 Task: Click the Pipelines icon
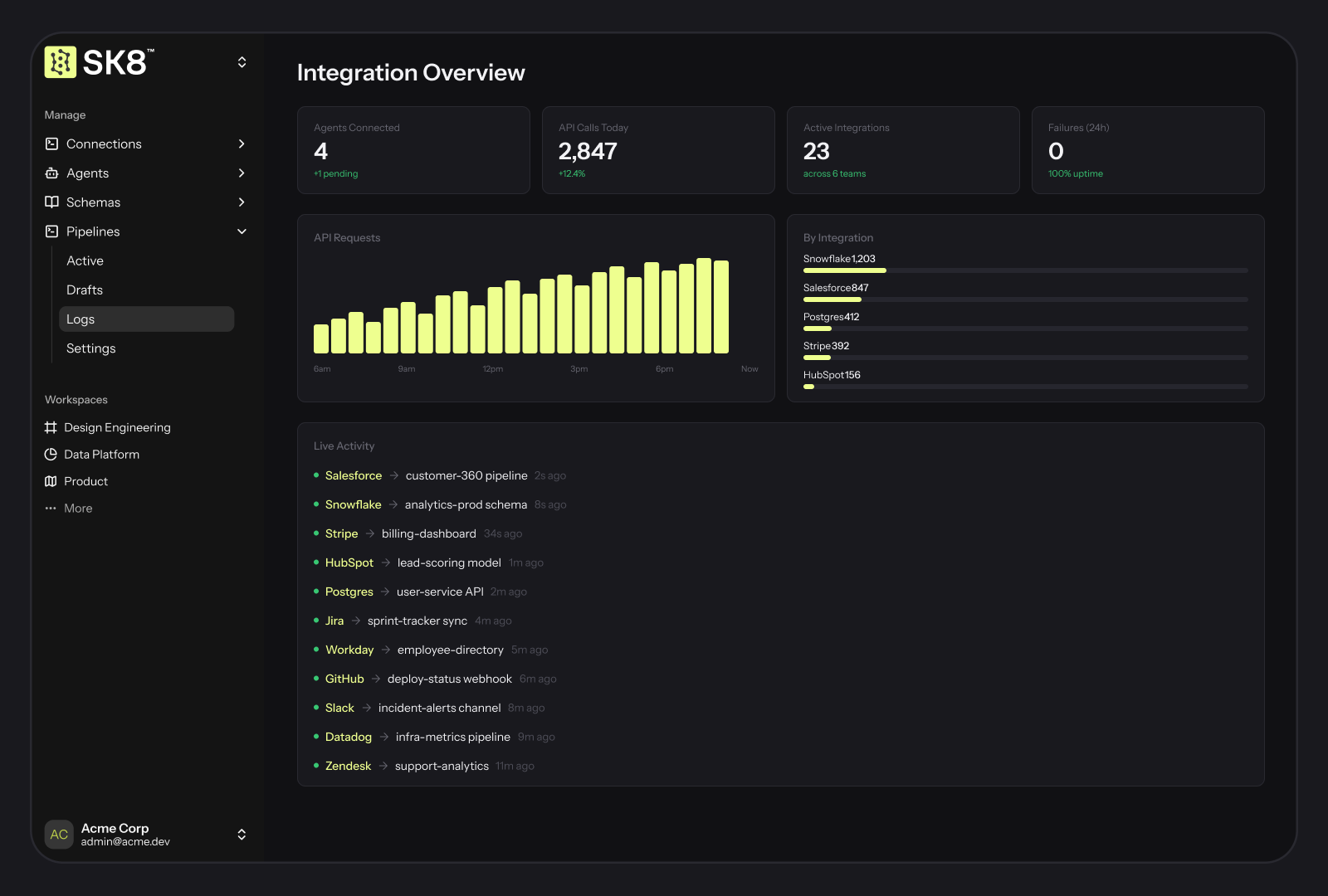point(51,231)
